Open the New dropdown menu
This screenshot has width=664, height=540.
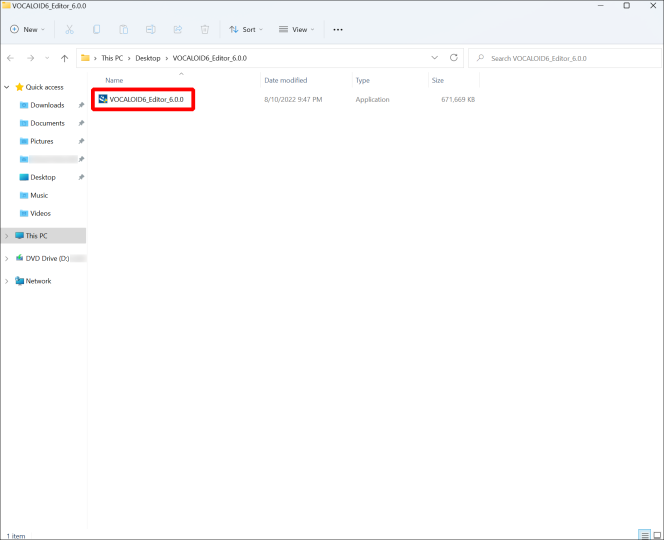pos(28,30)
